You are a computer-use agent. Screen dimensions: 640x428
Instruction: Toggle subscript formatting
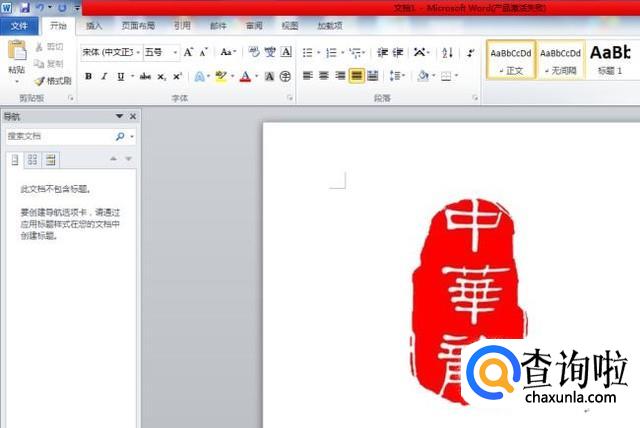click(x=162, y=76)
